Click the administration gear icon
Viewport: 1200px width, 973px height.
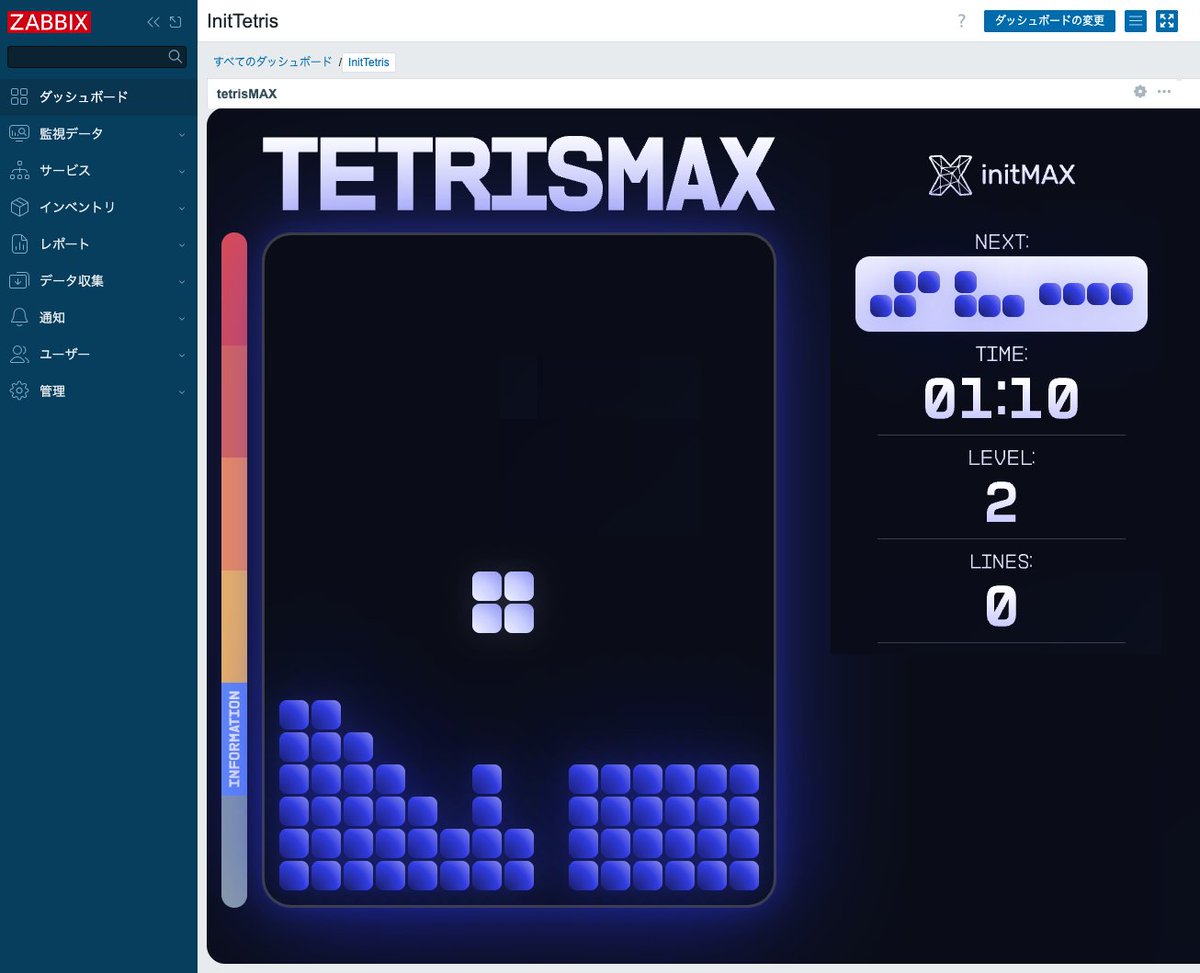pos(19,392)
